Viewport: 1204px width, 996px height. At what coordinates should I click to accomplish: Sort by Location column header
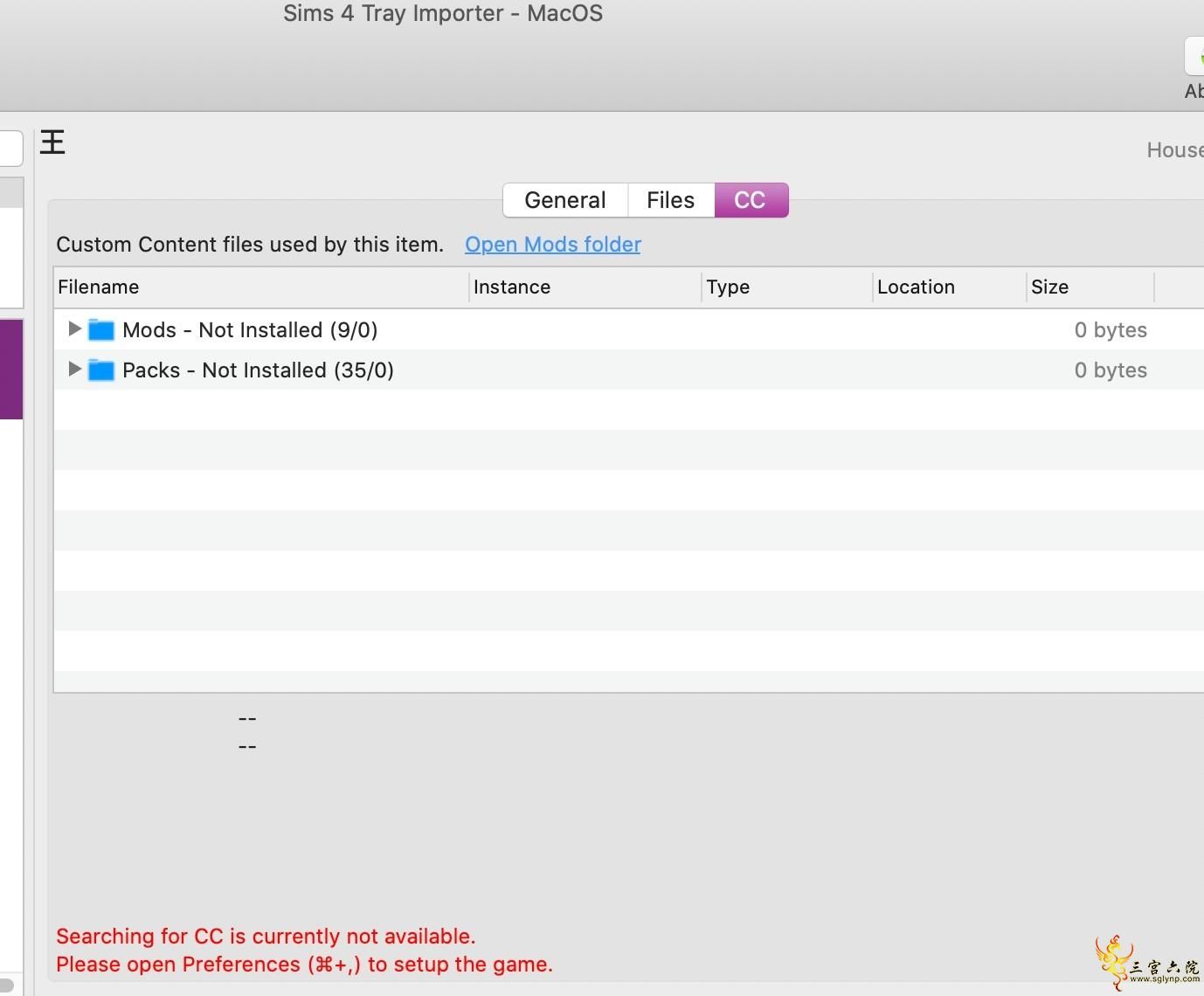950,287
